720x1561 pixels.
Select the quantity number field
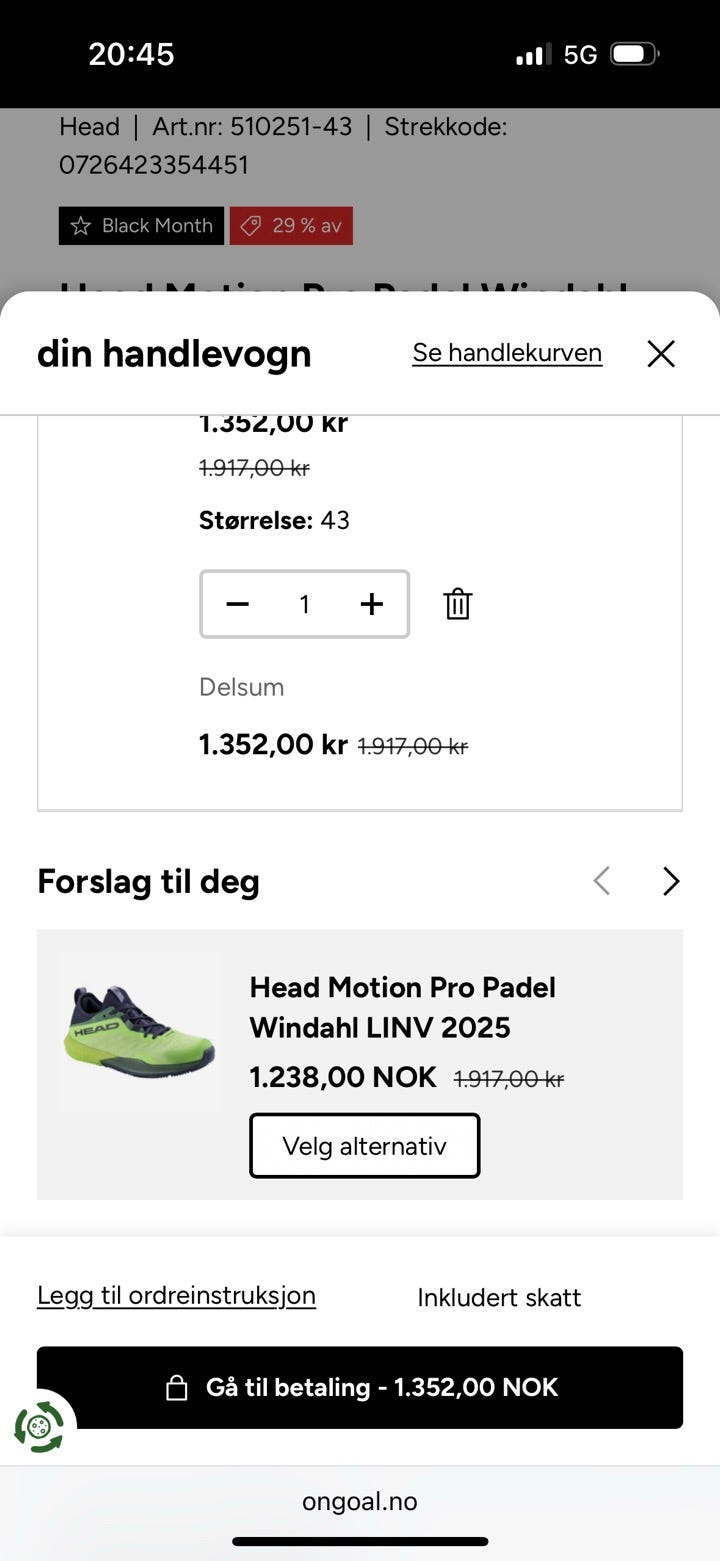pos(304,604)
